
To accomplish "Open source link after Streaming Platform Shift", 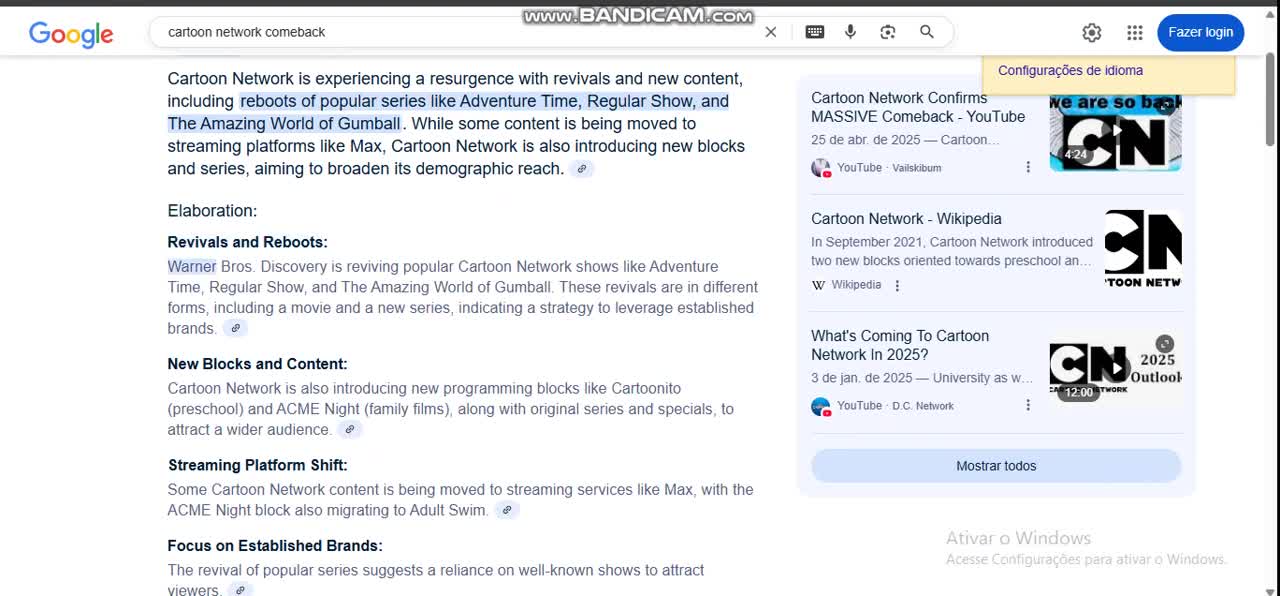I will (x=507, y=510).
